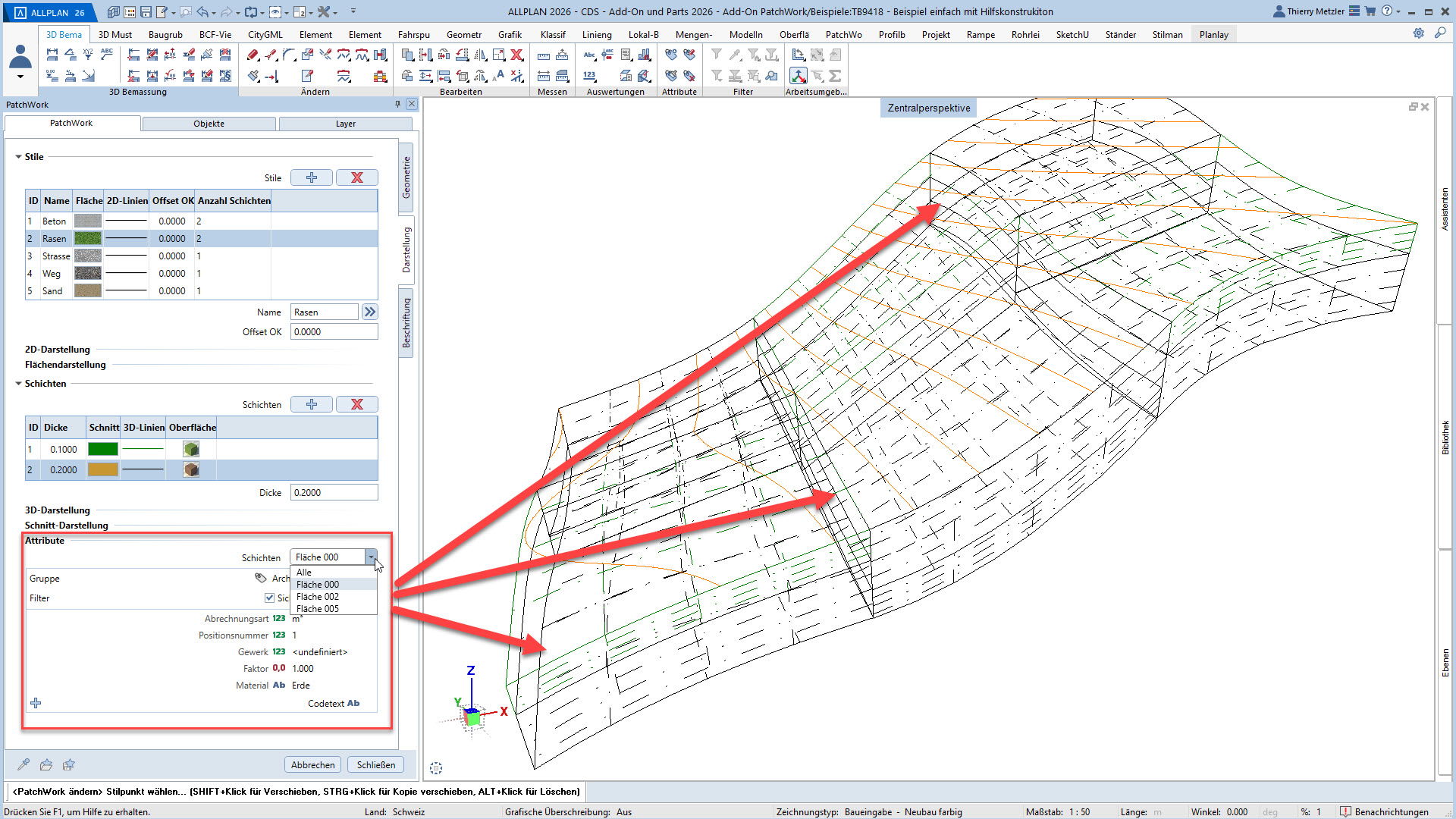Screen dimensions: 1456x819
Task: Click the Offset OK input field
Action: 334,331
